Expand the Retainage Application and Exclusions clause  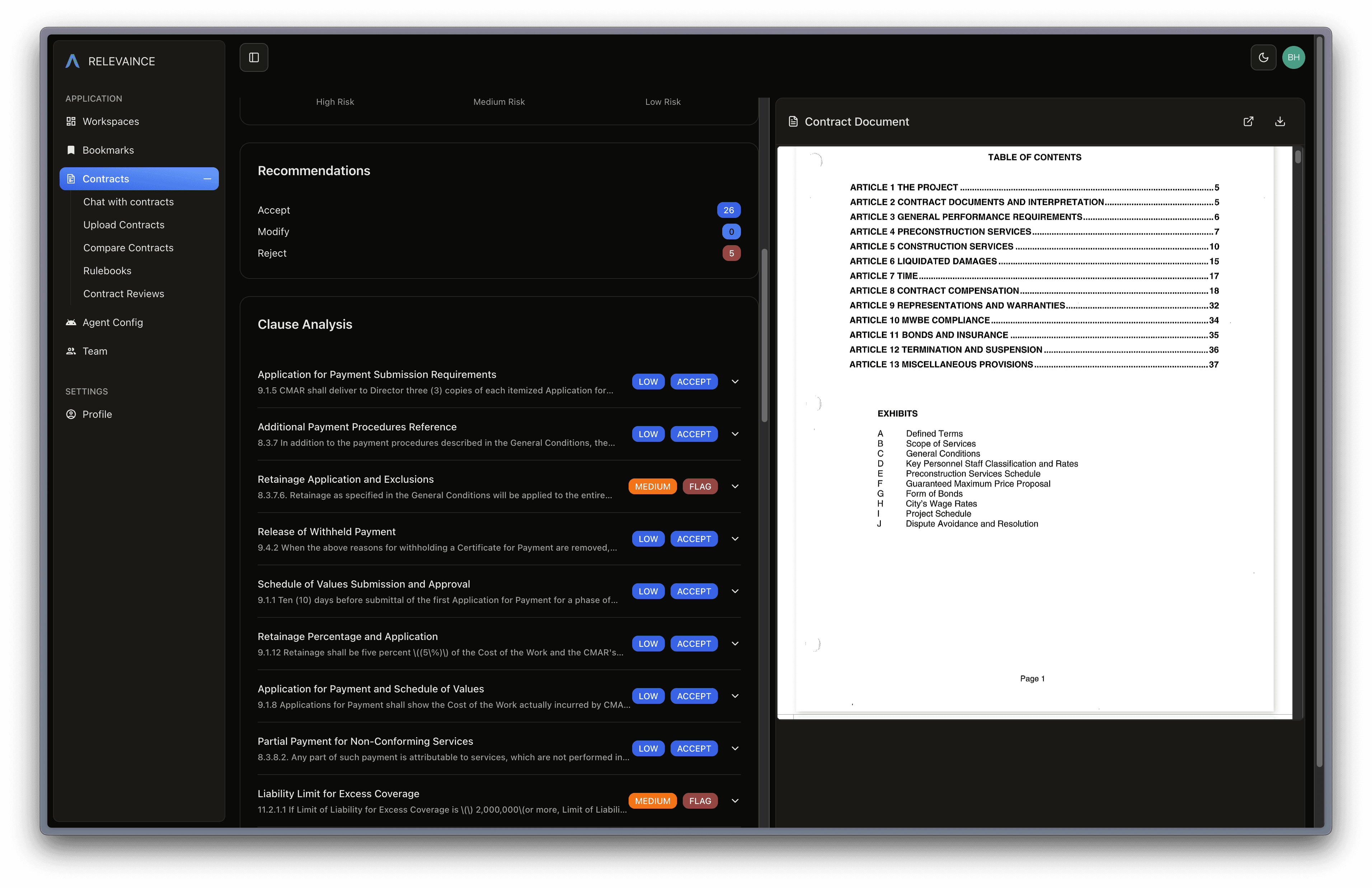pyautogui.click(x=735, y=487)
